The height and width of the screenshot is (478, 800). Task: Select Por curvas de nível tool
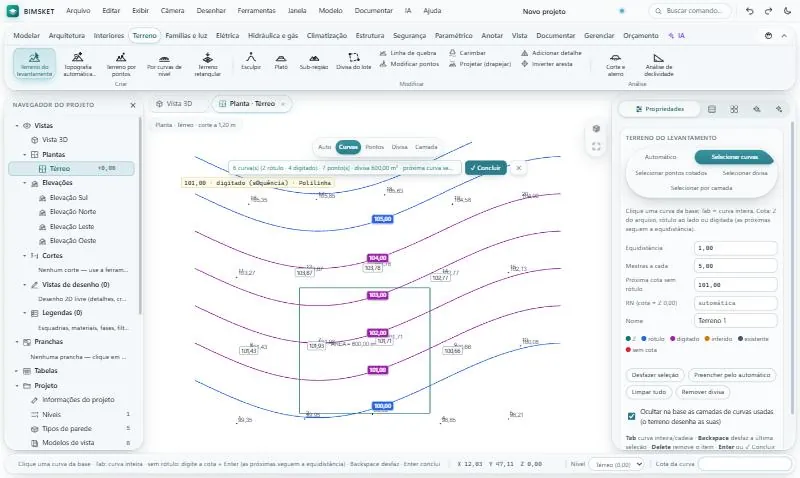point(164,64)
